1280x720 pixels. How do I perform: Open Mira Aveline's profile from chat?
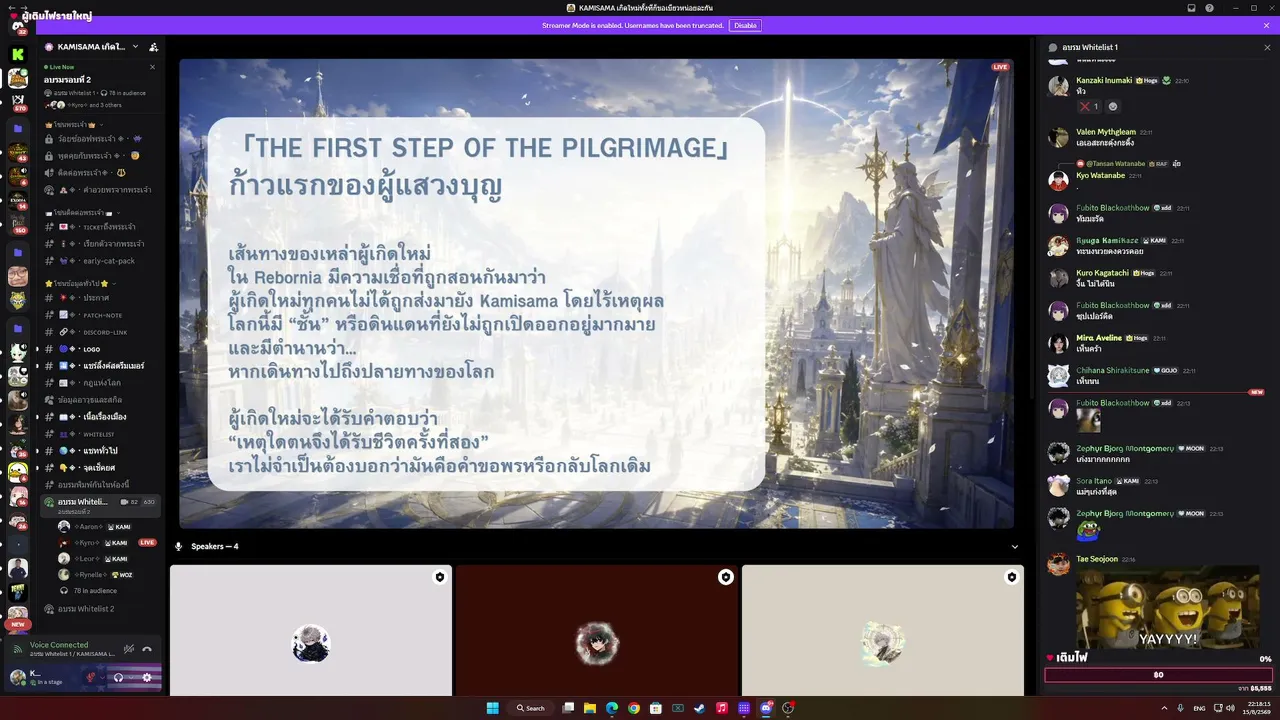[x=1099, y=338]
